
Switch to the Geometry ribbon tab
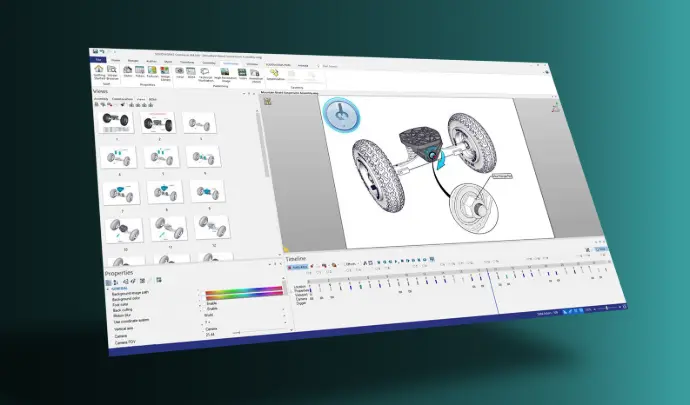pos(209,63)
